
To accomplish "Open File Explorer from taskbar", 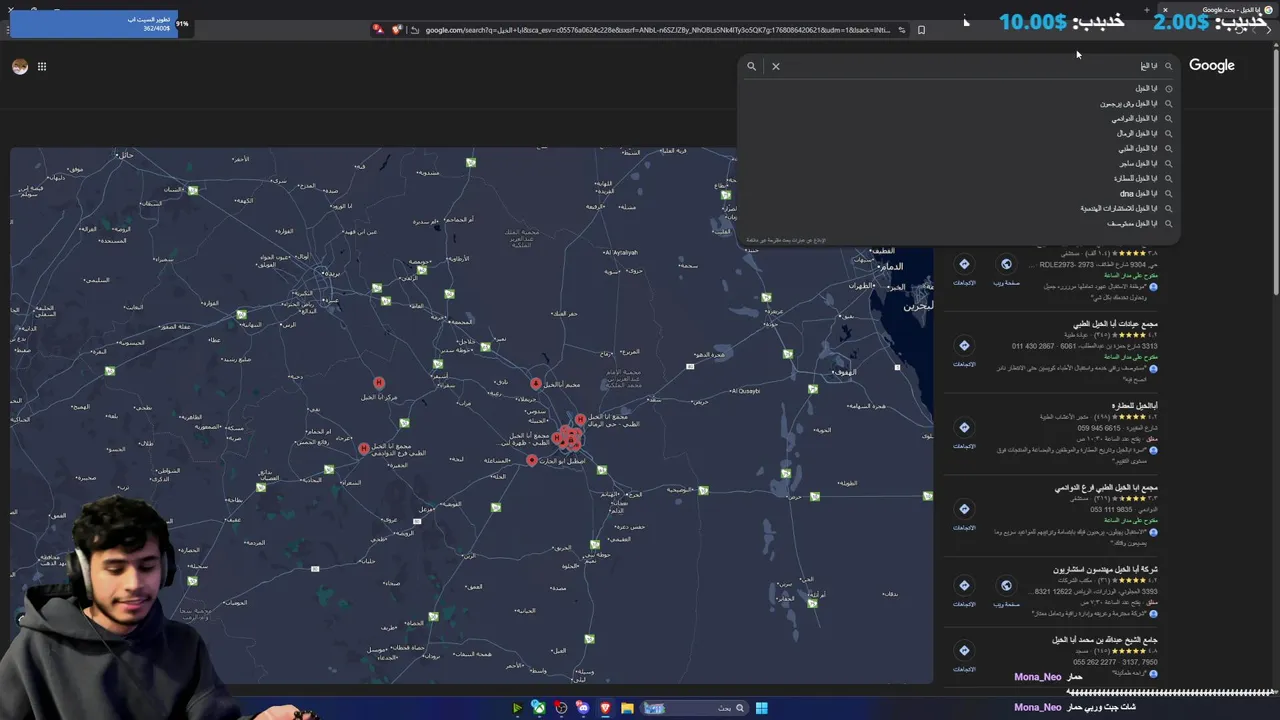I will (x=627, y=708).
